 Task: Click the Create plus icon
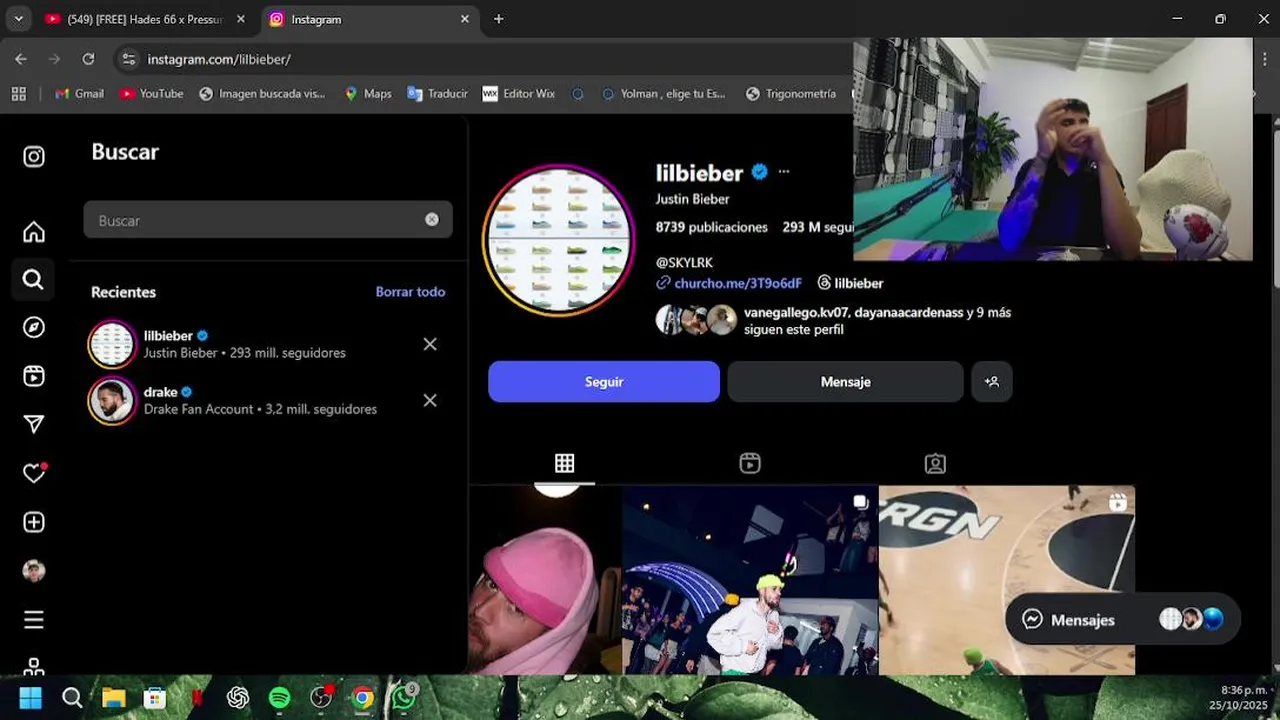pyautogui.click(x=34, y=522)
